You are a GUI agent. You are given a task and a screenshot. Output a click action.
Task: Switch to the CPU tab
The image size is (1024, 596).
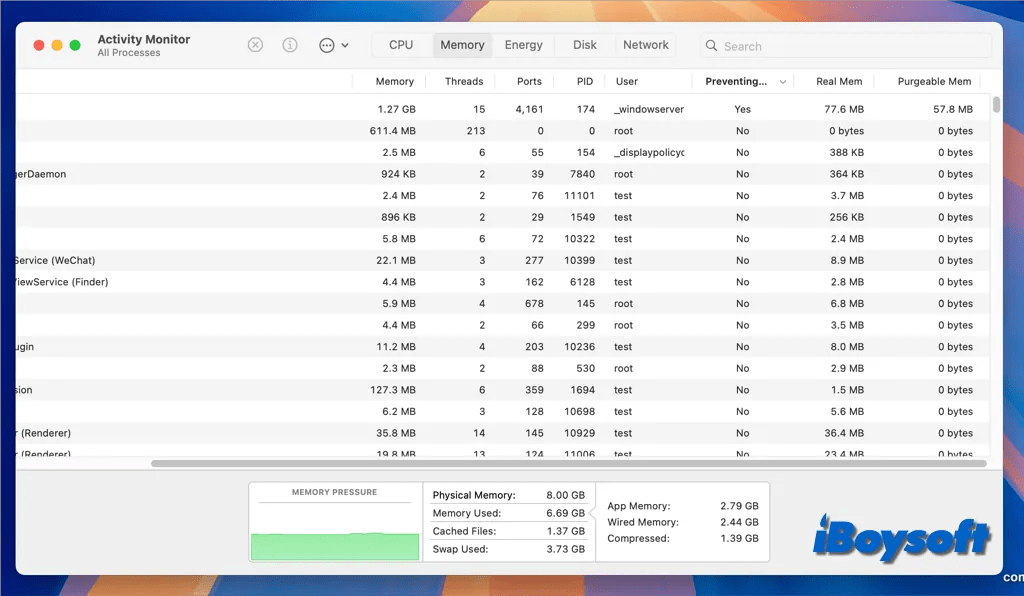point(400,44)
